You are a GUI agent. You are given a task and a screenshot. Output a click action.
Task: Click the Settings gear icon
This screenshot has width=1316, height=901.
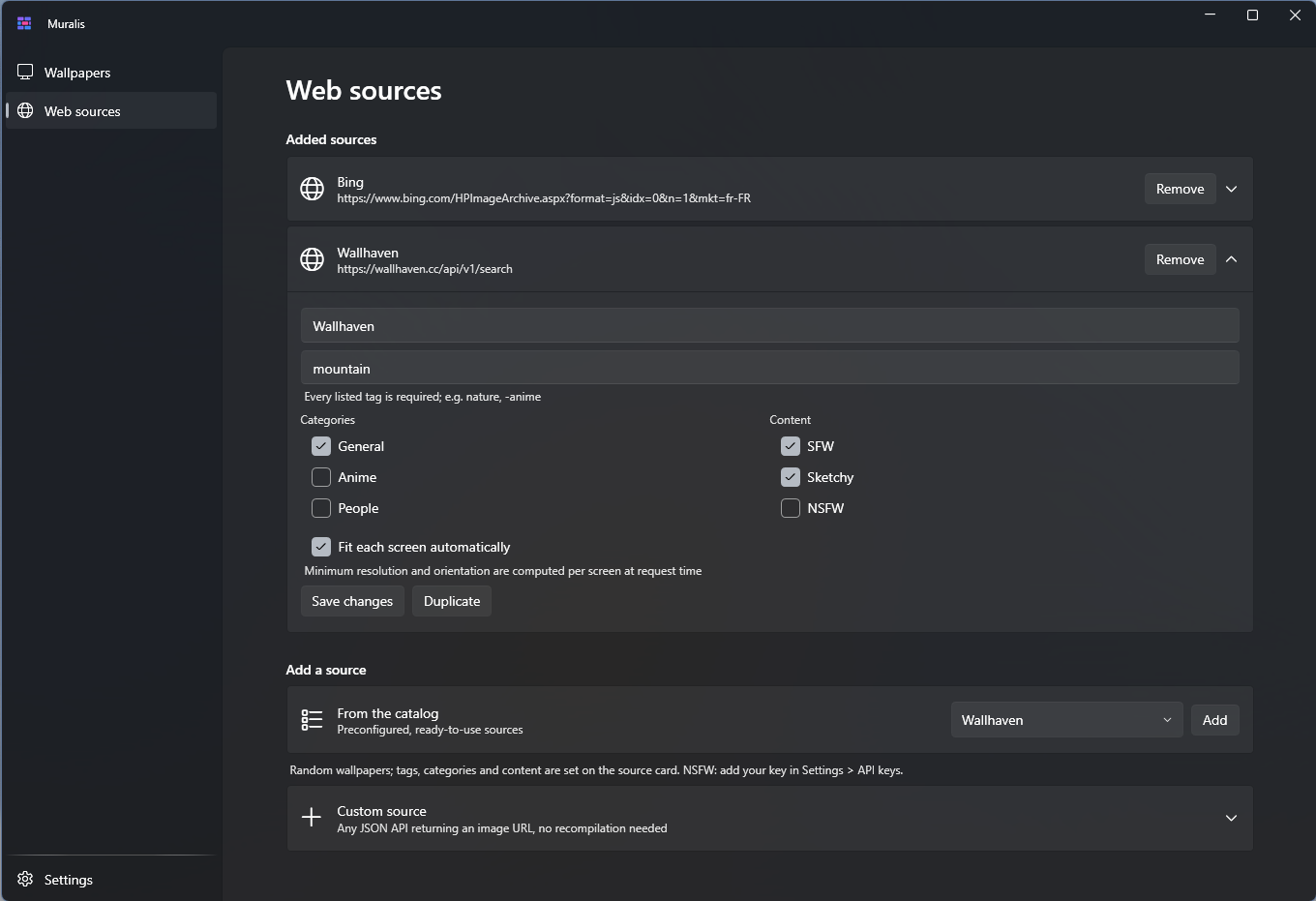[x=25, y=879]
